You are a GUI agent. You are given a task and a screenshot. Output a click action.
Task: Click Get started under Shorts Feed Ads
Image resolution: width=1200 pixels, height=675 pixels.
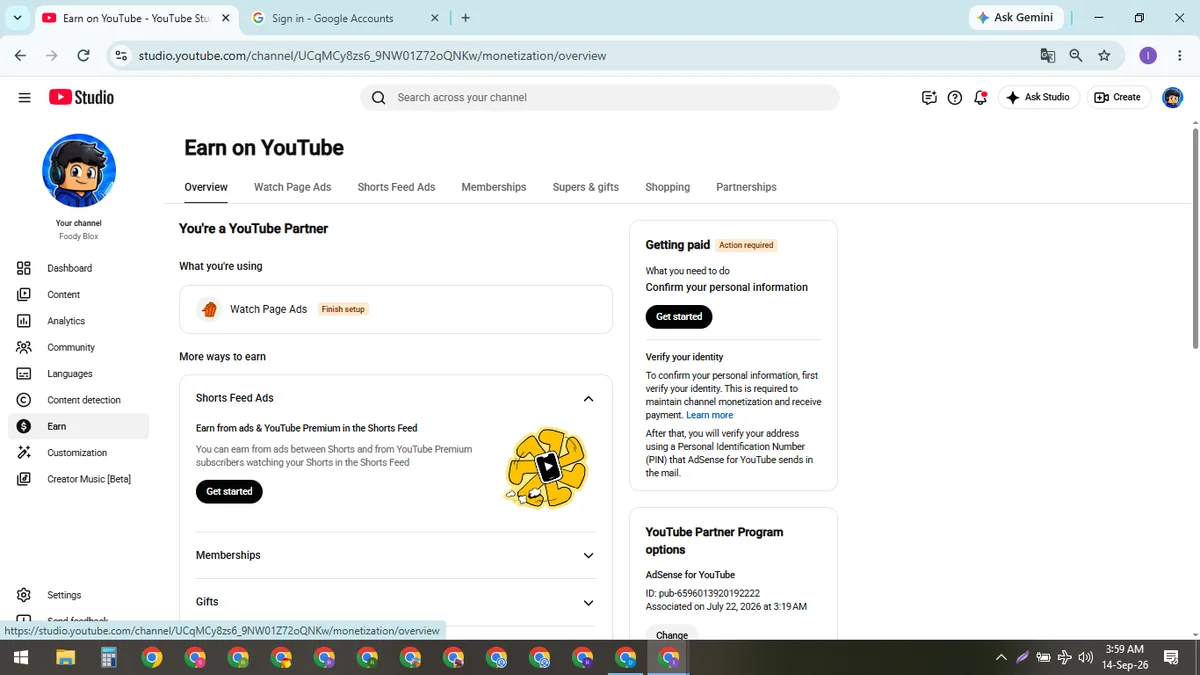coord(229,491)
